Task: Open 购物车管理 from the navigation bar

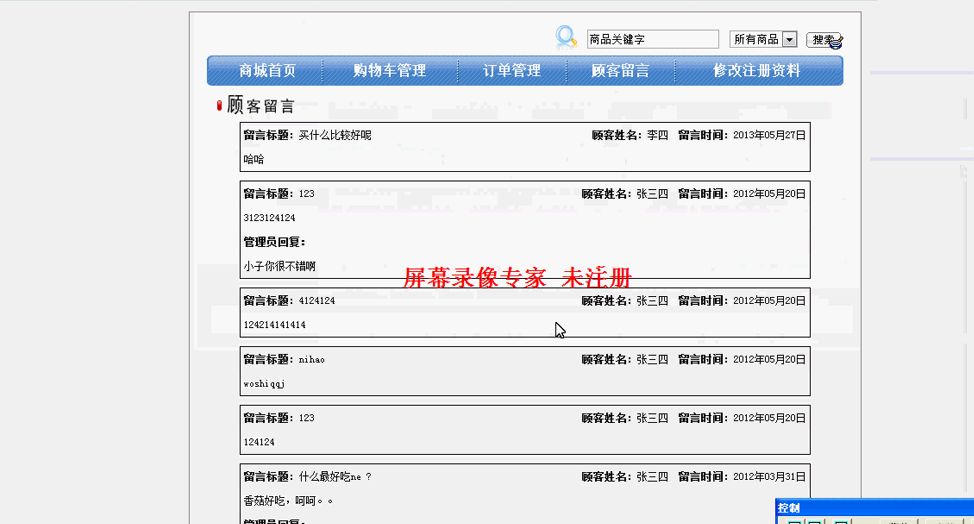Action: (389, 71)
